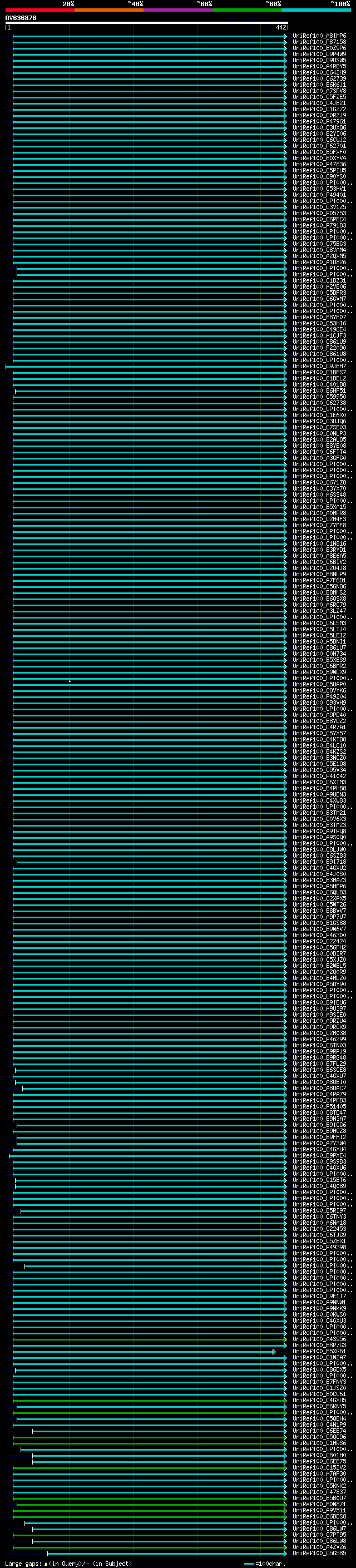
Task: Select hit label UniRef100_A7SRV8
Action: (319, 91)
